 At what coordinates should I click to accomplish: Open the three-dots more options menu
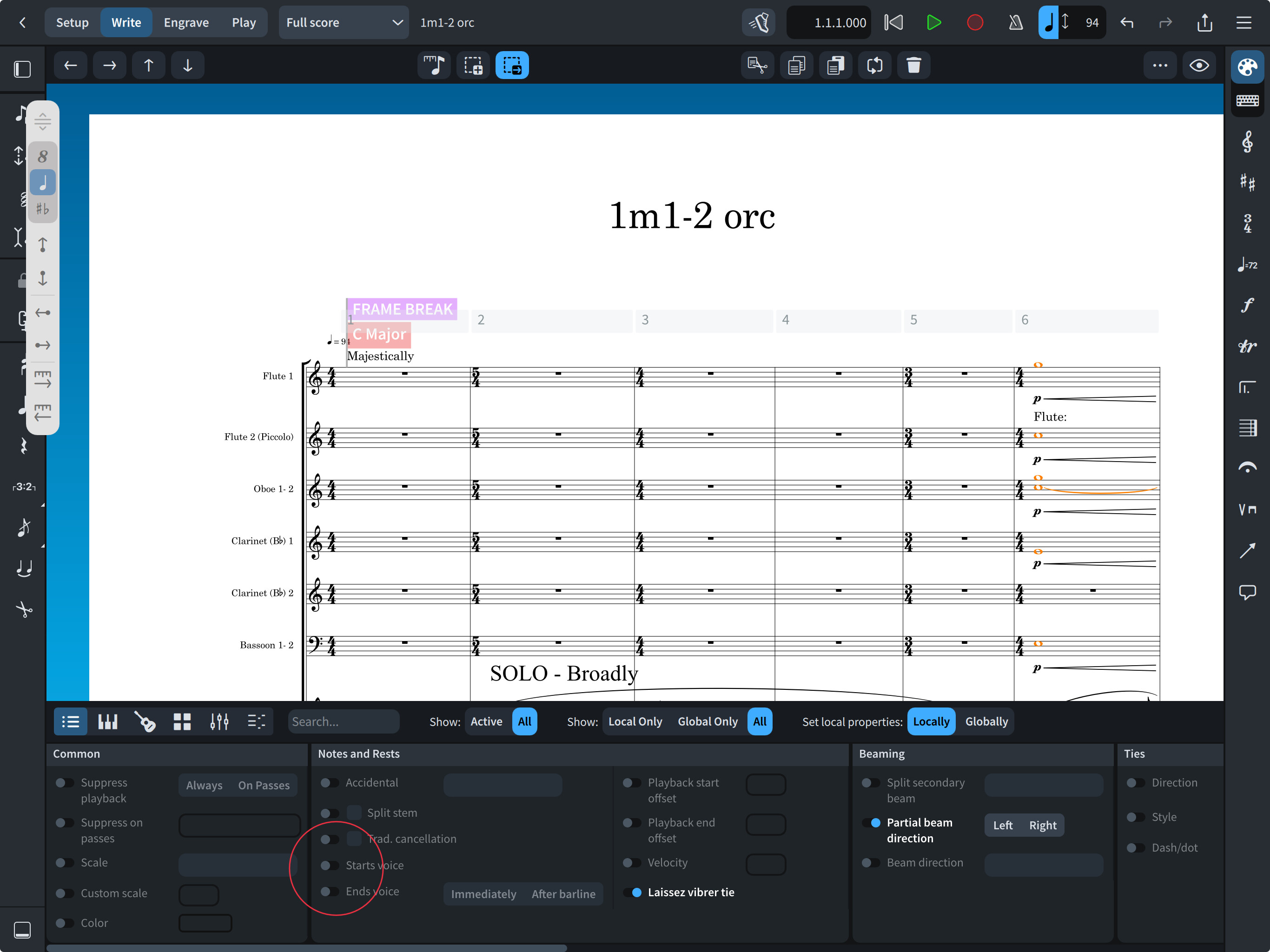(x=1159, y=66)
